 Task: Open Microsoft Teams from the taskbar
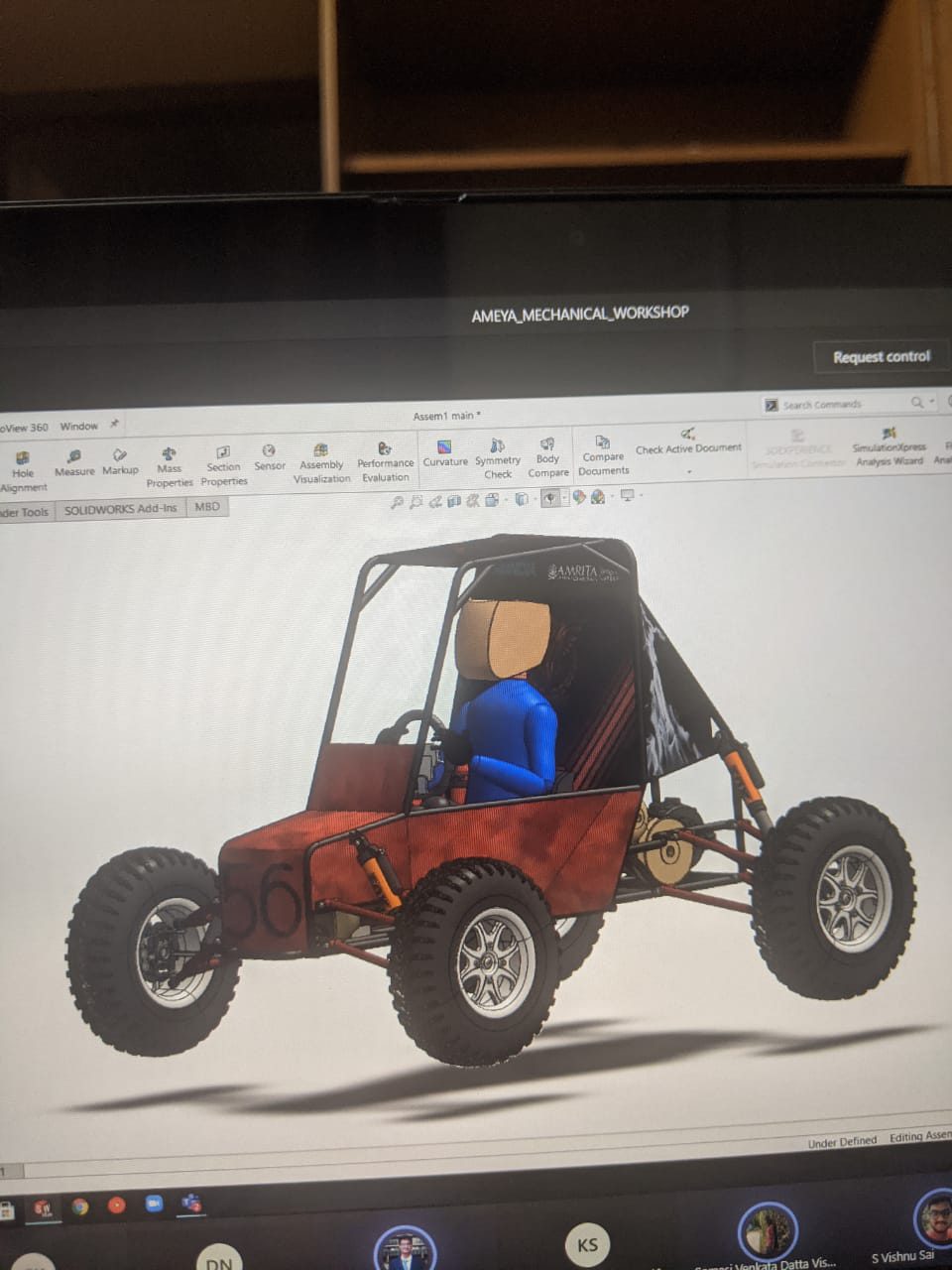coord(190,1204)
